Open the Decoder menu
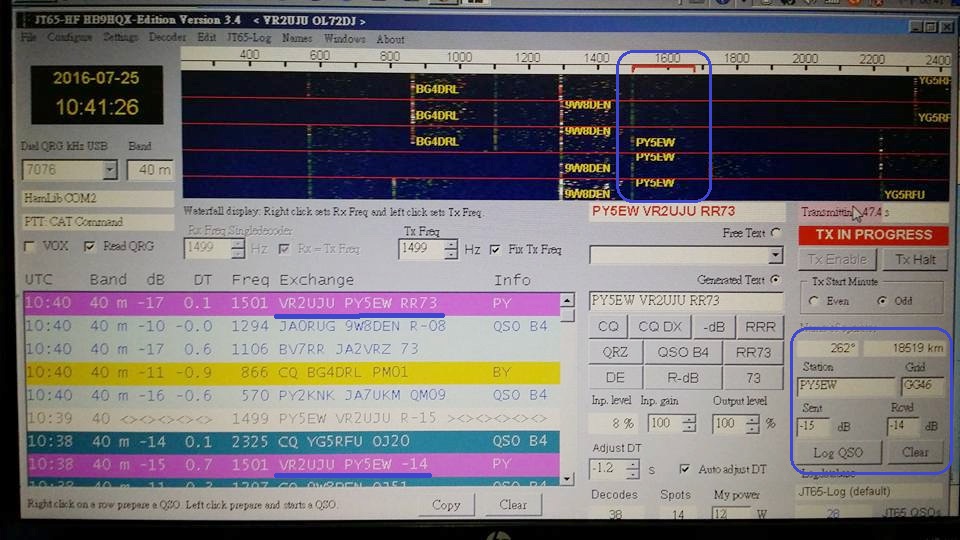The width and height of the screenshot is (960, 540). pos(167,38)
